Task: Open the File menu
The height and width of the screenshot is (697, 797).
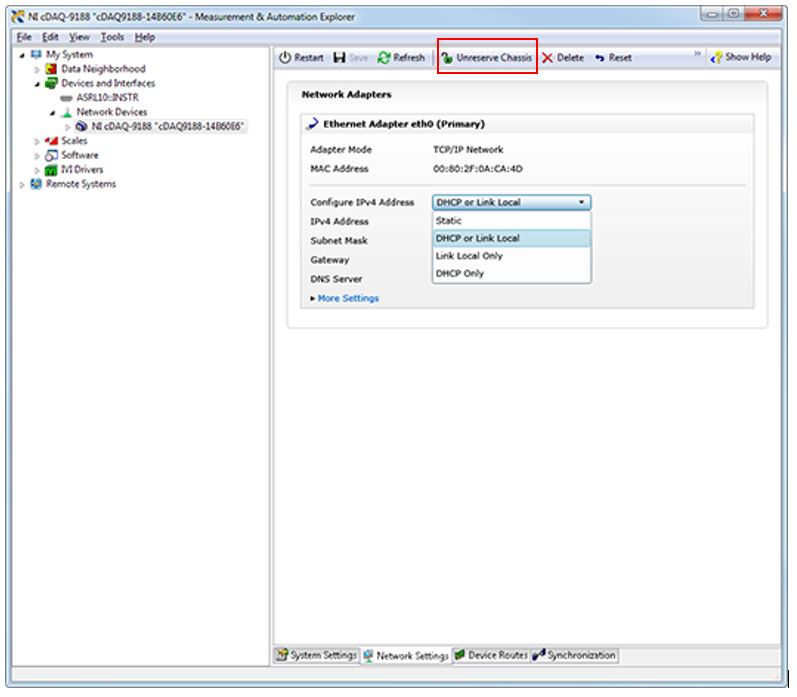Action: coord(24,37)
